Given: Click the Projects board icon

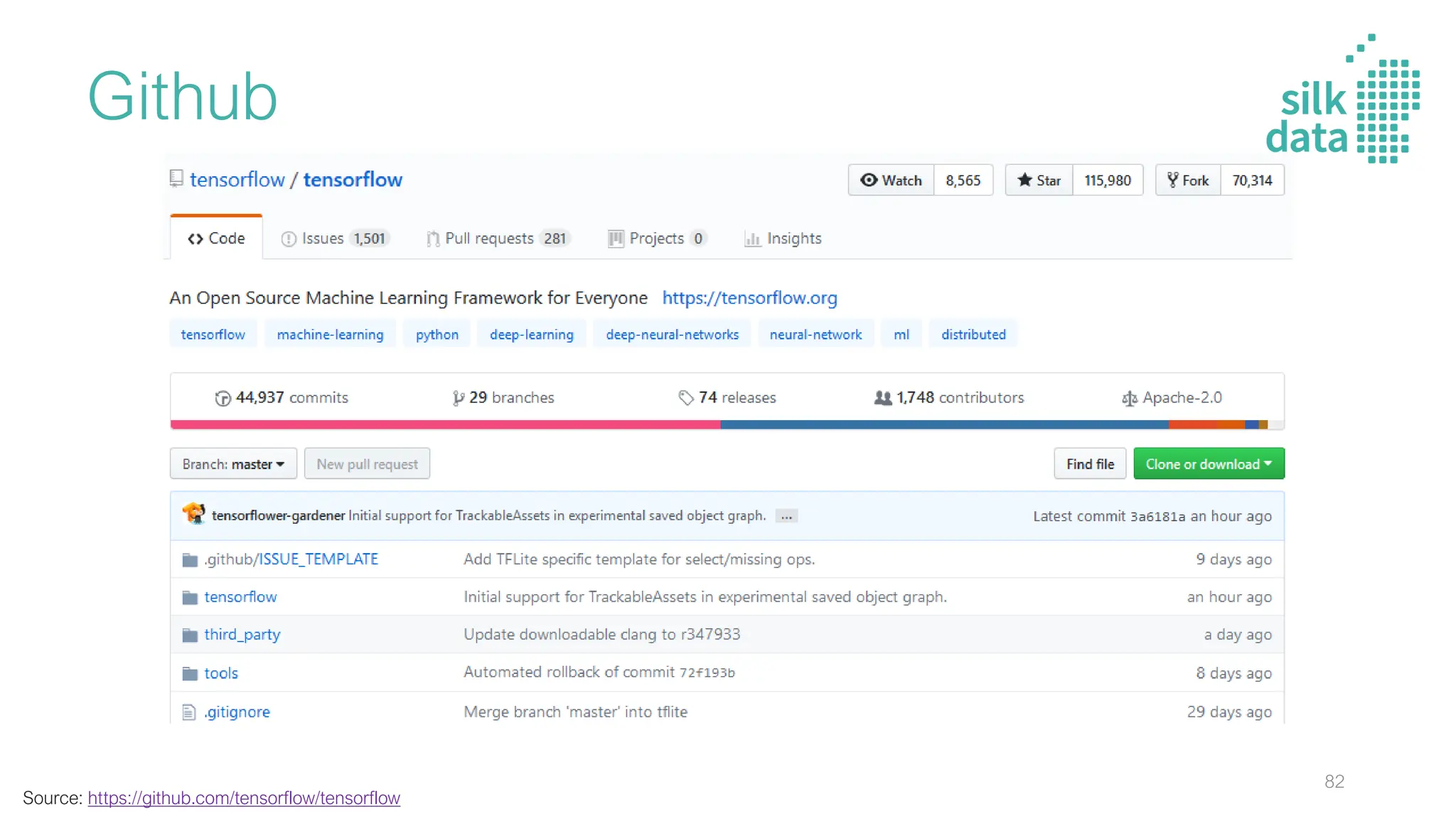Looking at the screenshot, I should click(x=616, y=239).
